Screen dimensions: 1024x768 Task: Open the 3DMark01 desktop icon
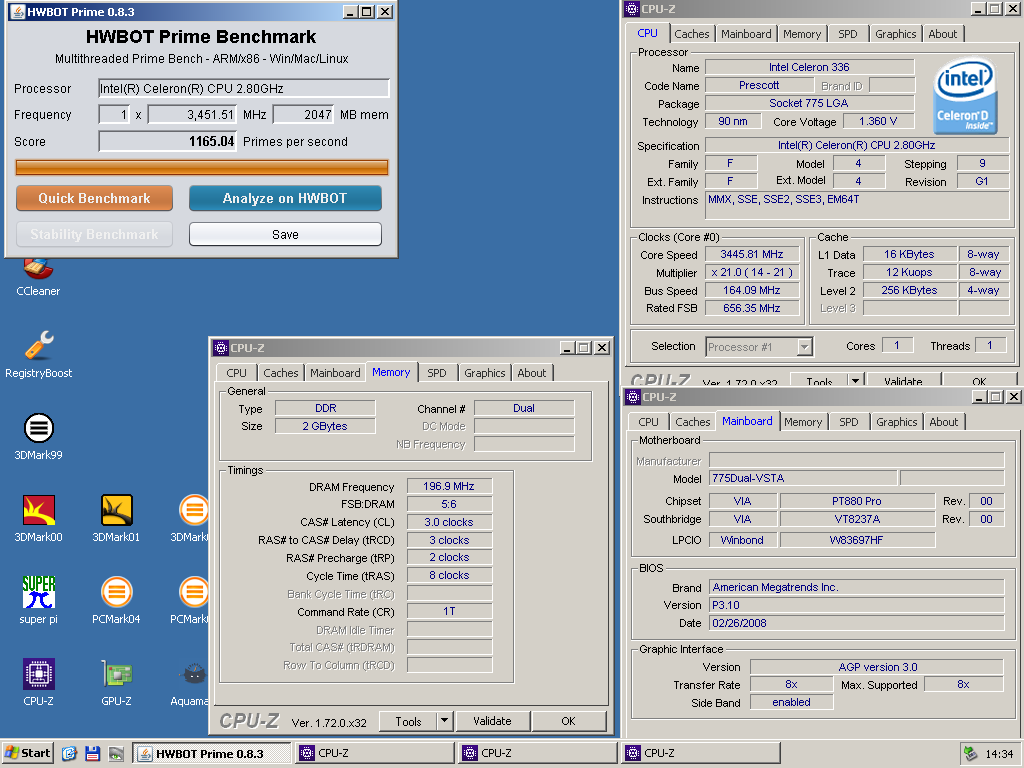[x=116, y=519]
